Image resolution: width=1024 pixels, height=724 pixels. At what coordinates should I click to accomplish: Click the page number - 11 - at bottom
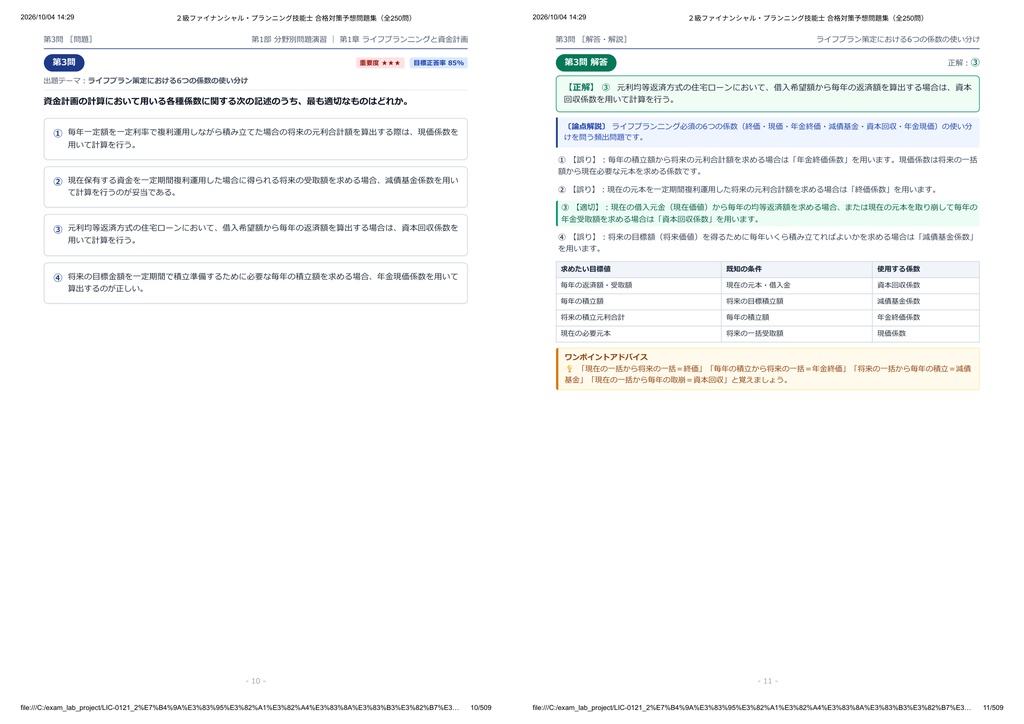click(767, 681)
